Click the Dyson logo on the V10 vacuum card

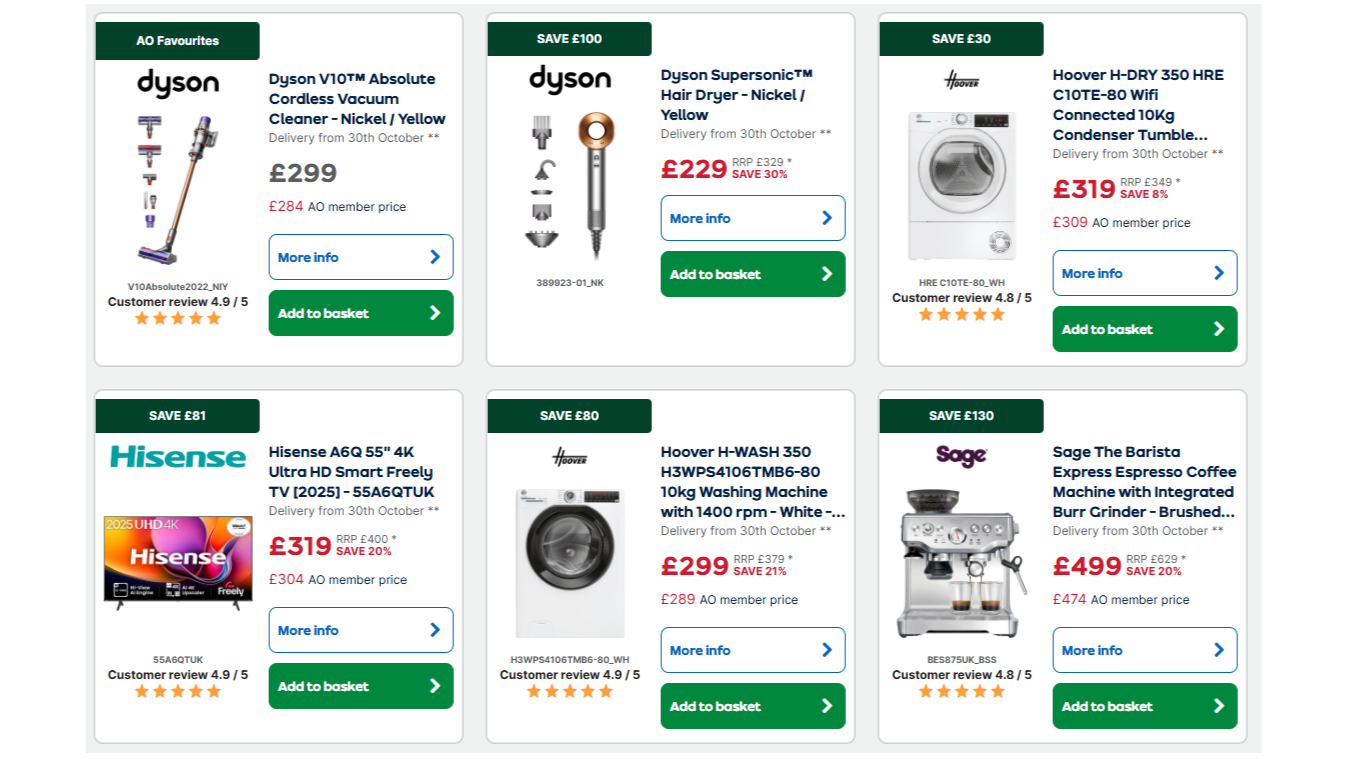pos(178,83)
